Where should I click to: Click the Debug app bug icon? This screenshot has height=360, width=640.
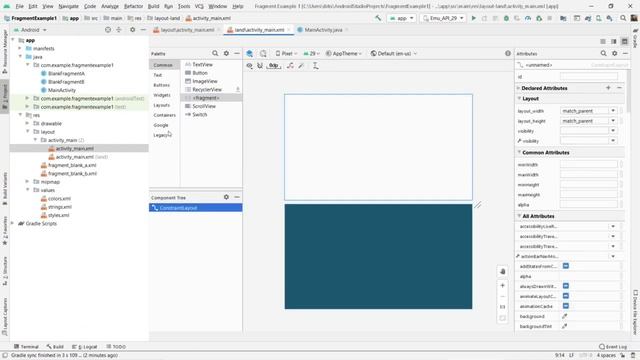[506, 18]
